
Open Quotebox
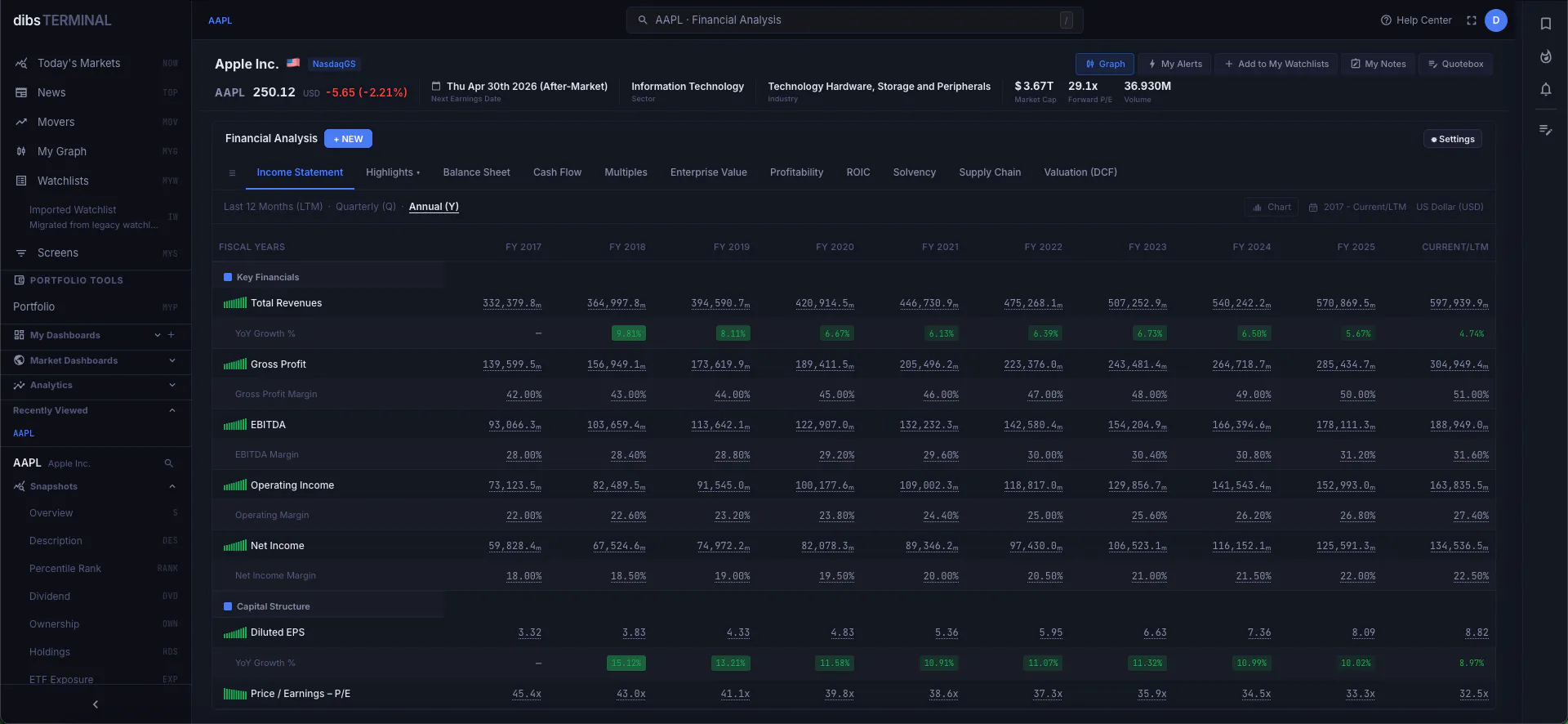(x=1455, y=64)
